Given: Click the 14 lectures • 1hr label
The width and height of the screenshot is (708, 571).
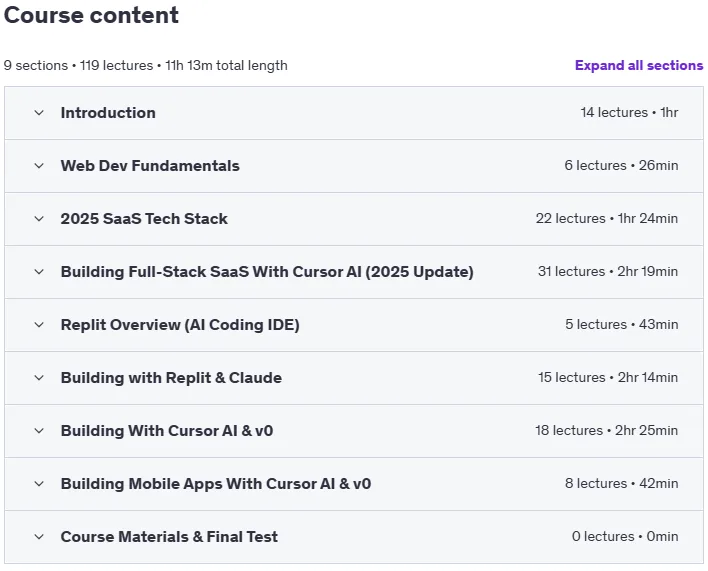Looking at the screenshot, I should (x=629, y=112).
